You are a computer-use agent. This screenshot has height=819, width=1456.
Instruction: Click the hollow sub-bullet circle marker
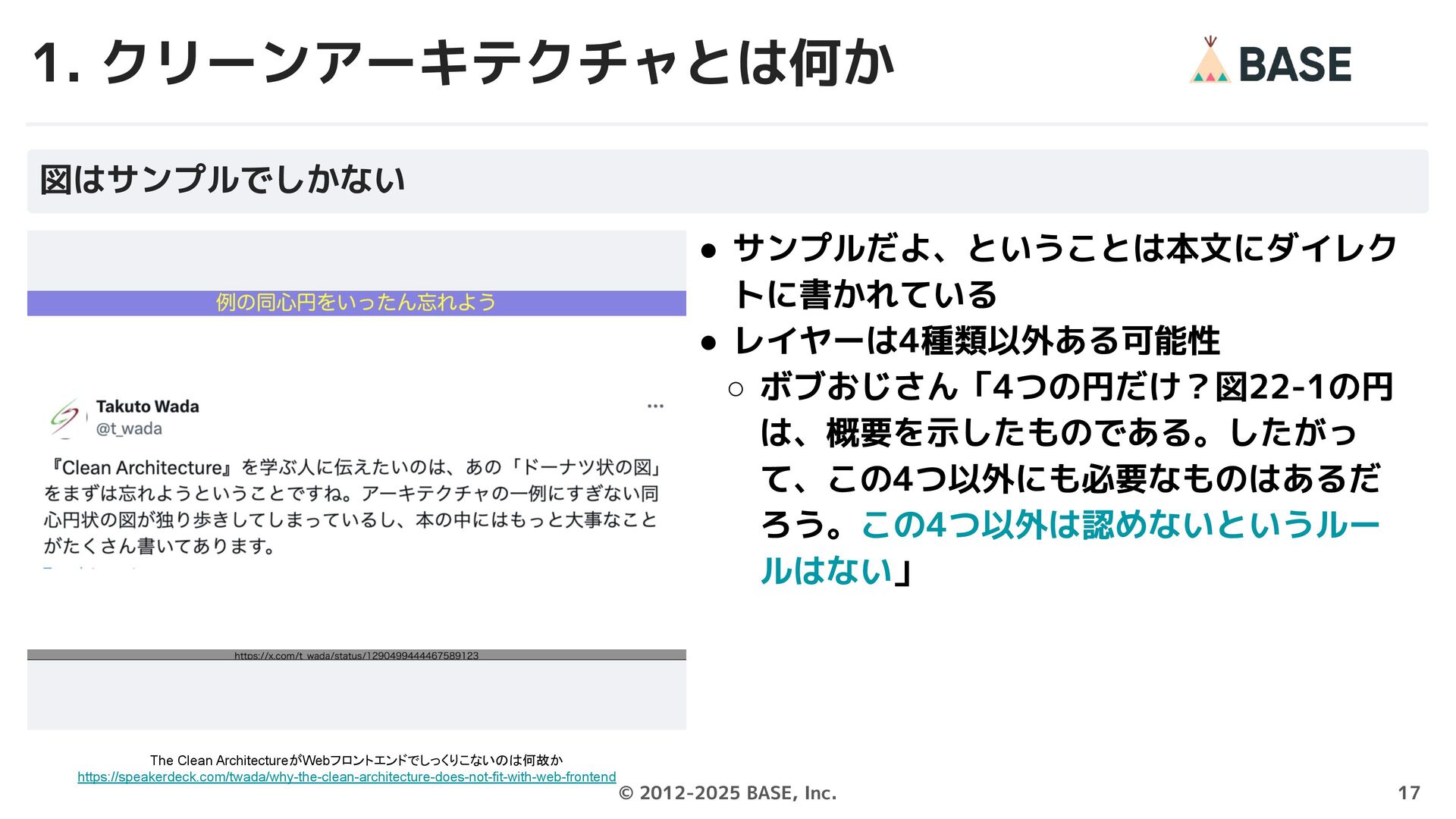click(735, 390)
